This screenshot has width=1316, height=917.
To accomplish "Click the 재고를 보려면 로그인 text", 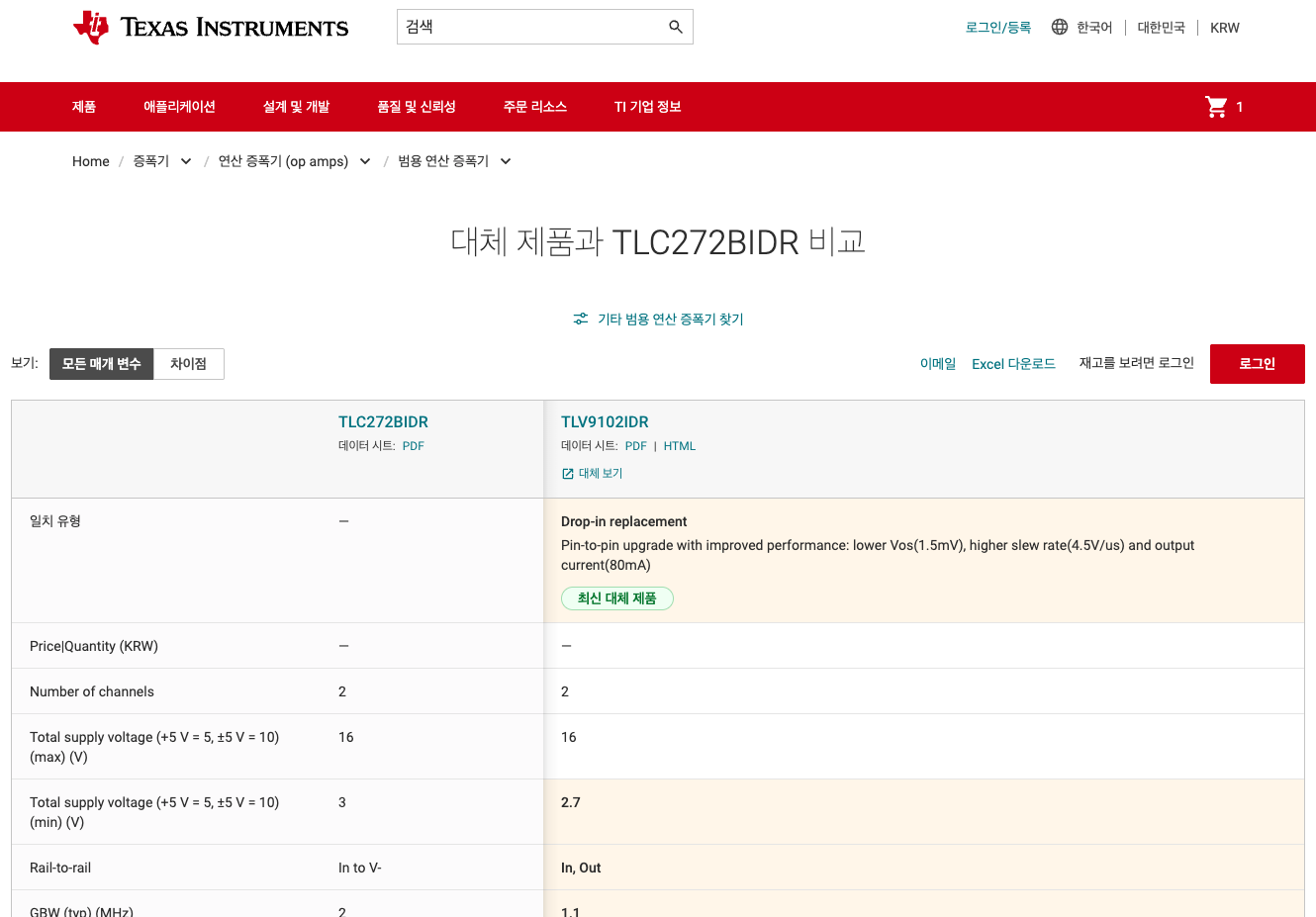I will (x=1137, y=363).
